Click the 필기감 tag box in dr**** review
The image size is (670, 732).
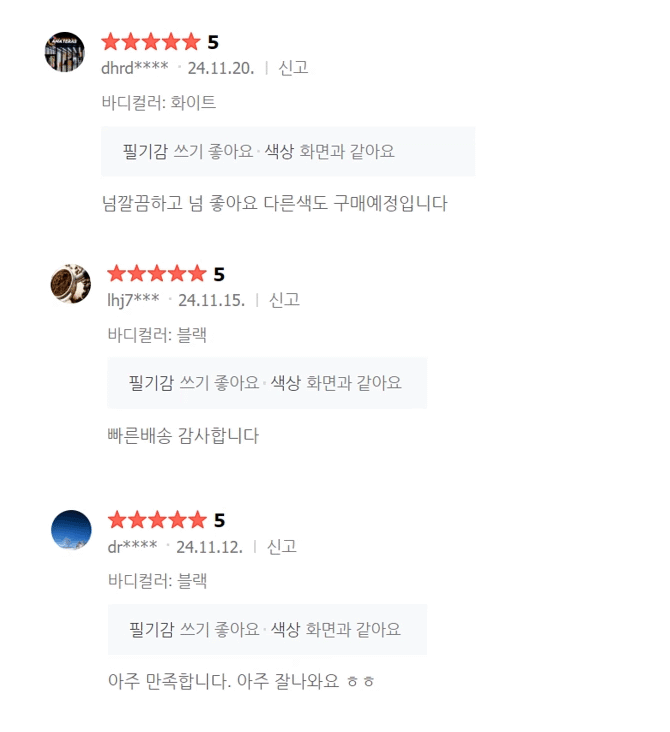click(267, 630)
